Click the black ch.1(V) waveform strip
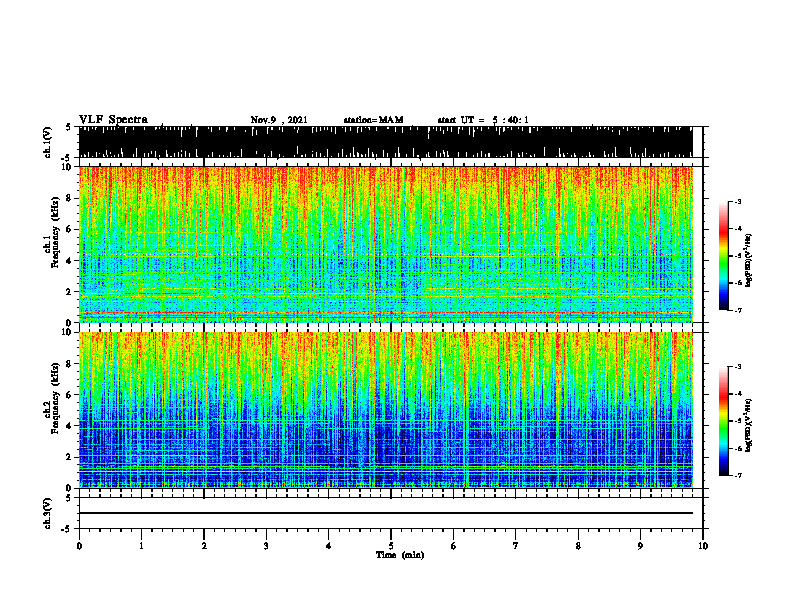The image size is (792, 612). tap(385, 142)
